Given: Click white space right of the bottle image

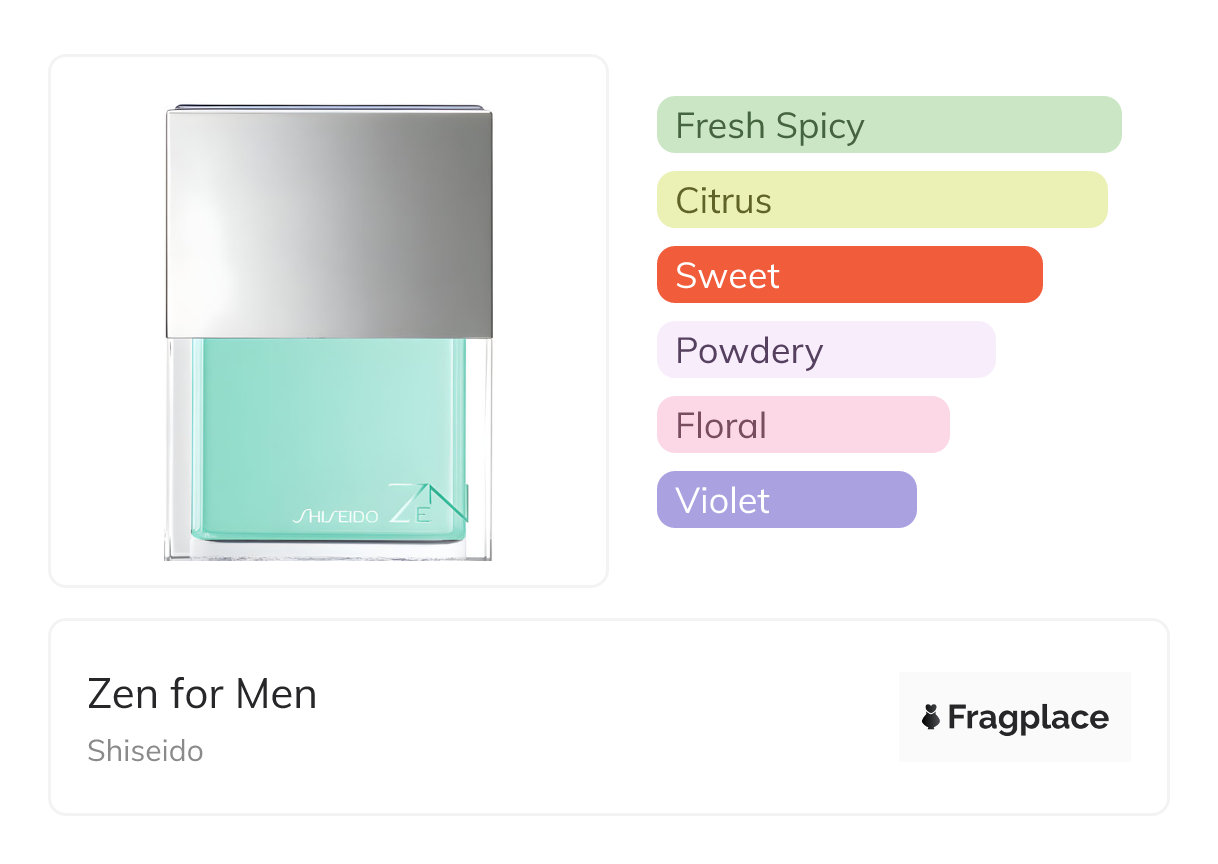Looking at the screenshot, I should pos(548,320).
